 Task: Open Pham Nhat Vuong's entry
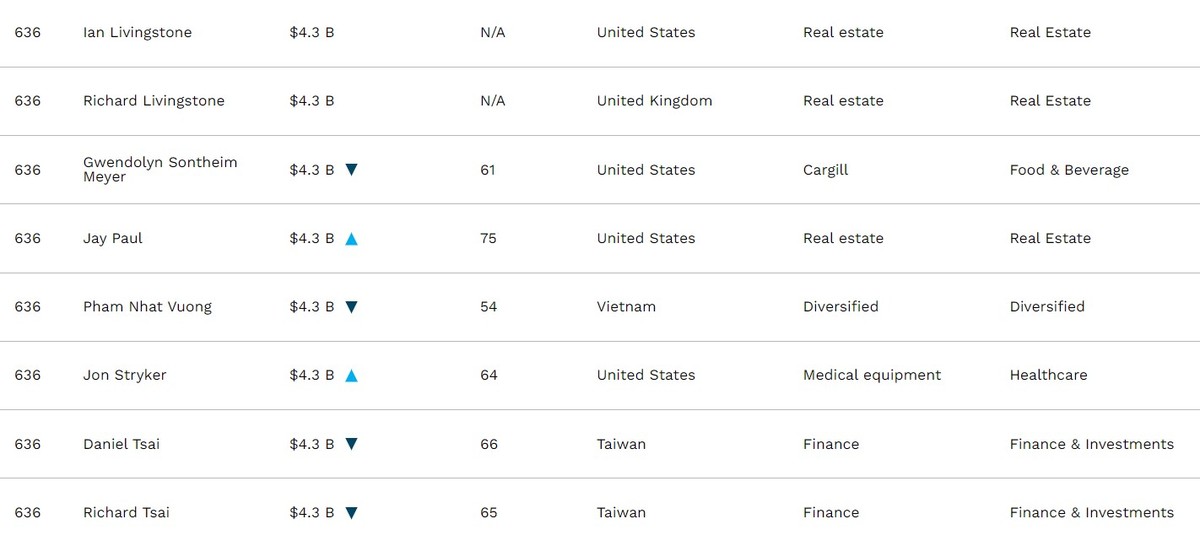pyautogui.click(x=147, y=307)
